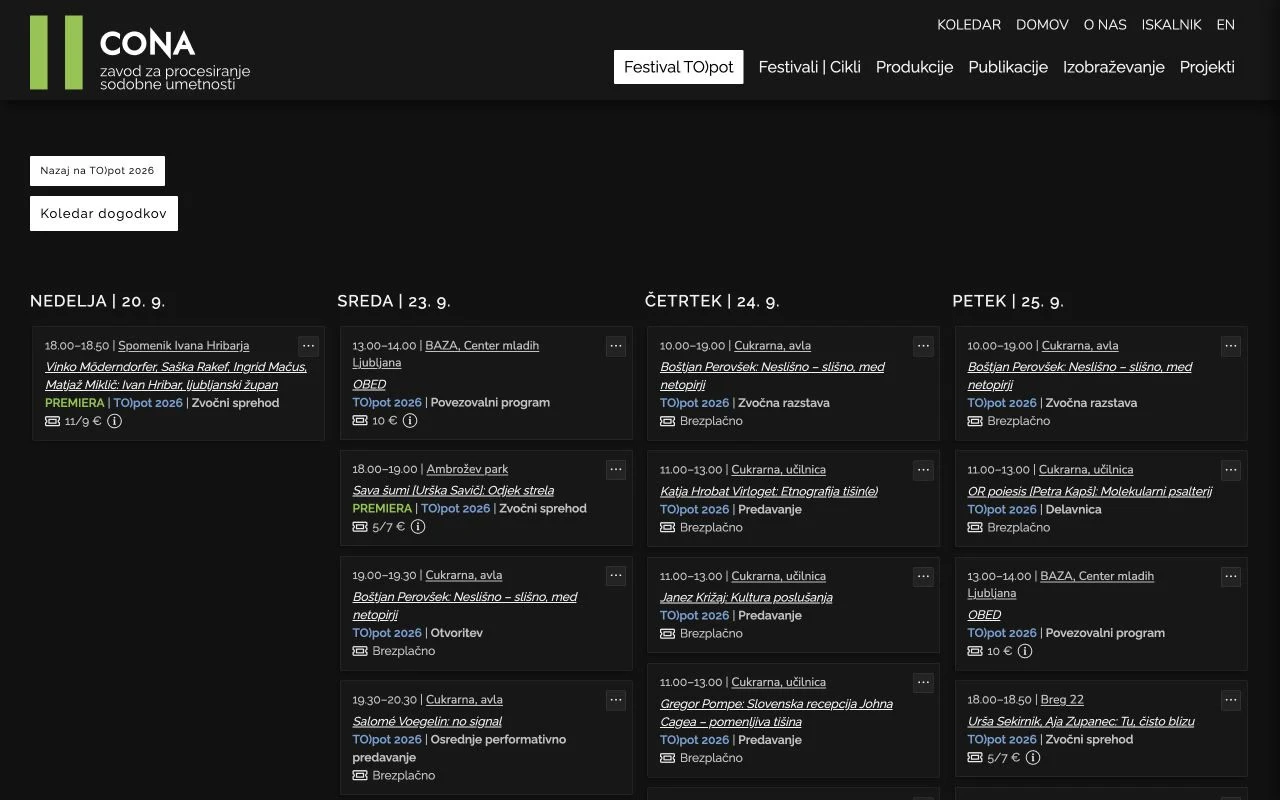This screenshot has height=800, width=1280.
Task: Open the O NAS page
Action: (x=1105, y=25)
